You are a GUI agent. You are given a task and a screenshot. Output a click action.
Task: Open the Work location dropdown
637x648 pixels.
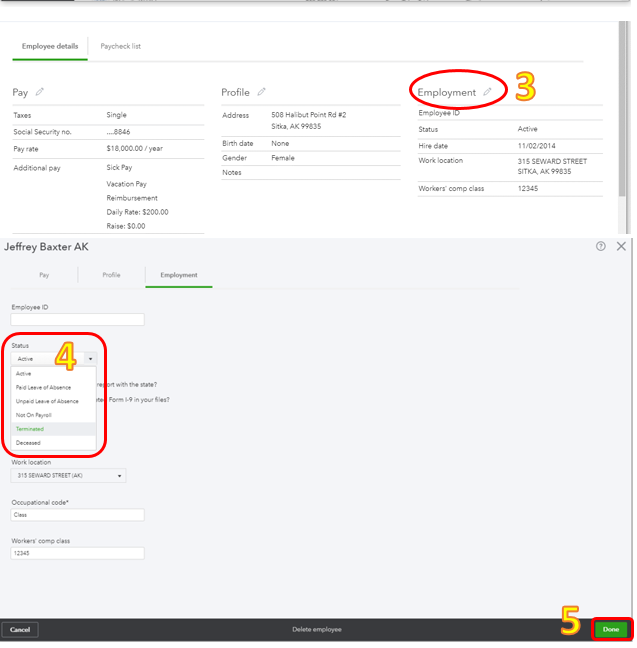[x=69, y=476]
